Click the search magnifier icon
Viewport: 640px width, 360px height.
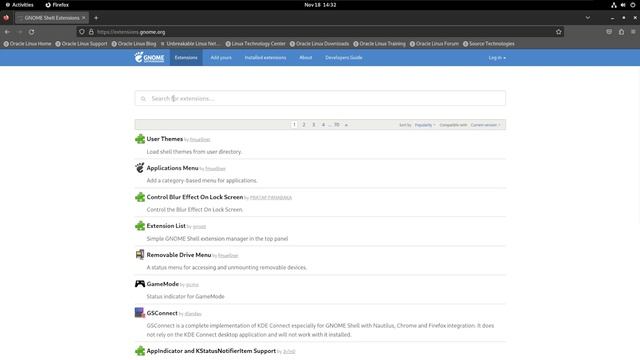pos(143,99)
